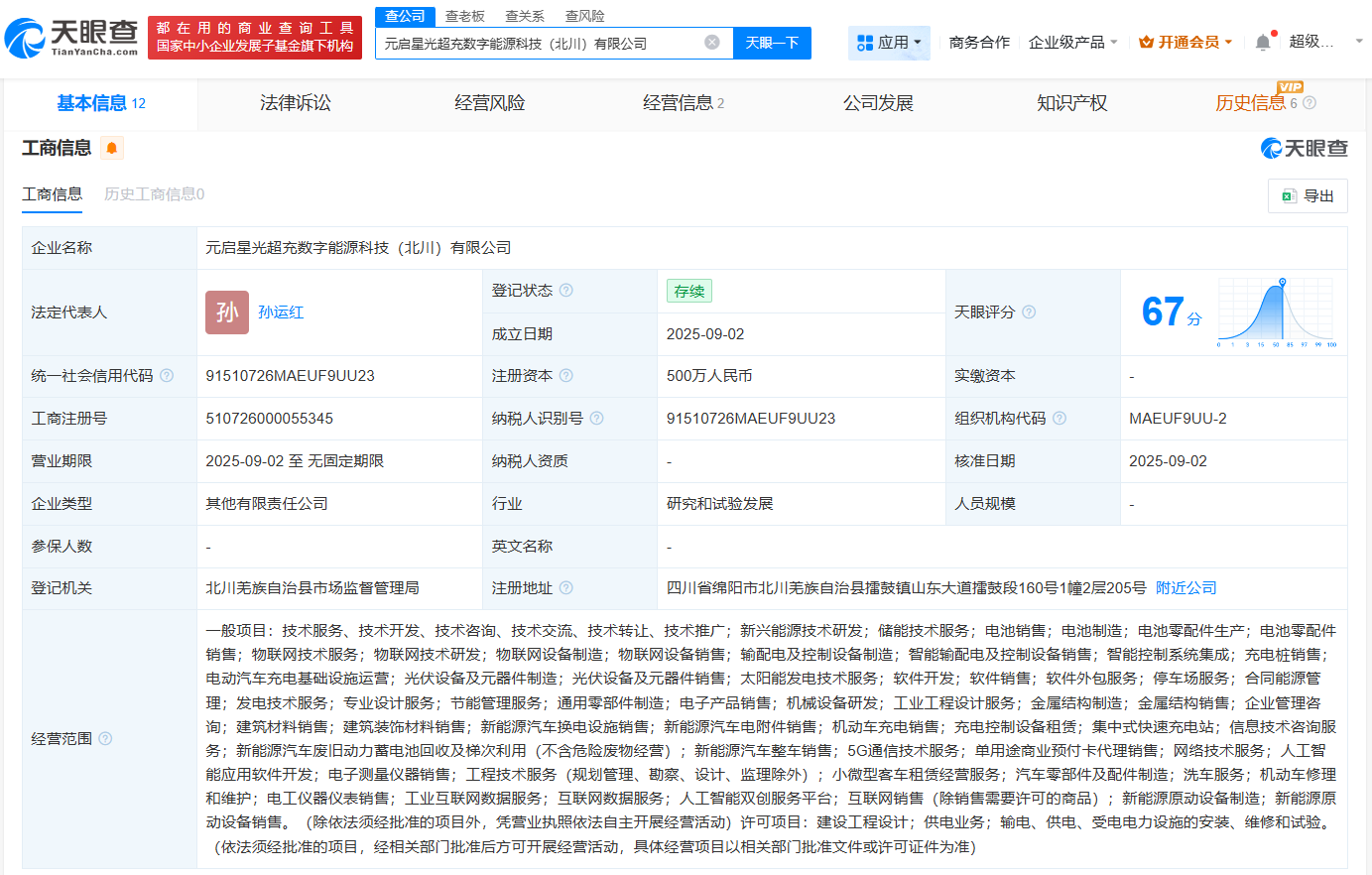
Task: Click the notification bell icon top right
Action: pyautogui.click(x=1262, y=42)
